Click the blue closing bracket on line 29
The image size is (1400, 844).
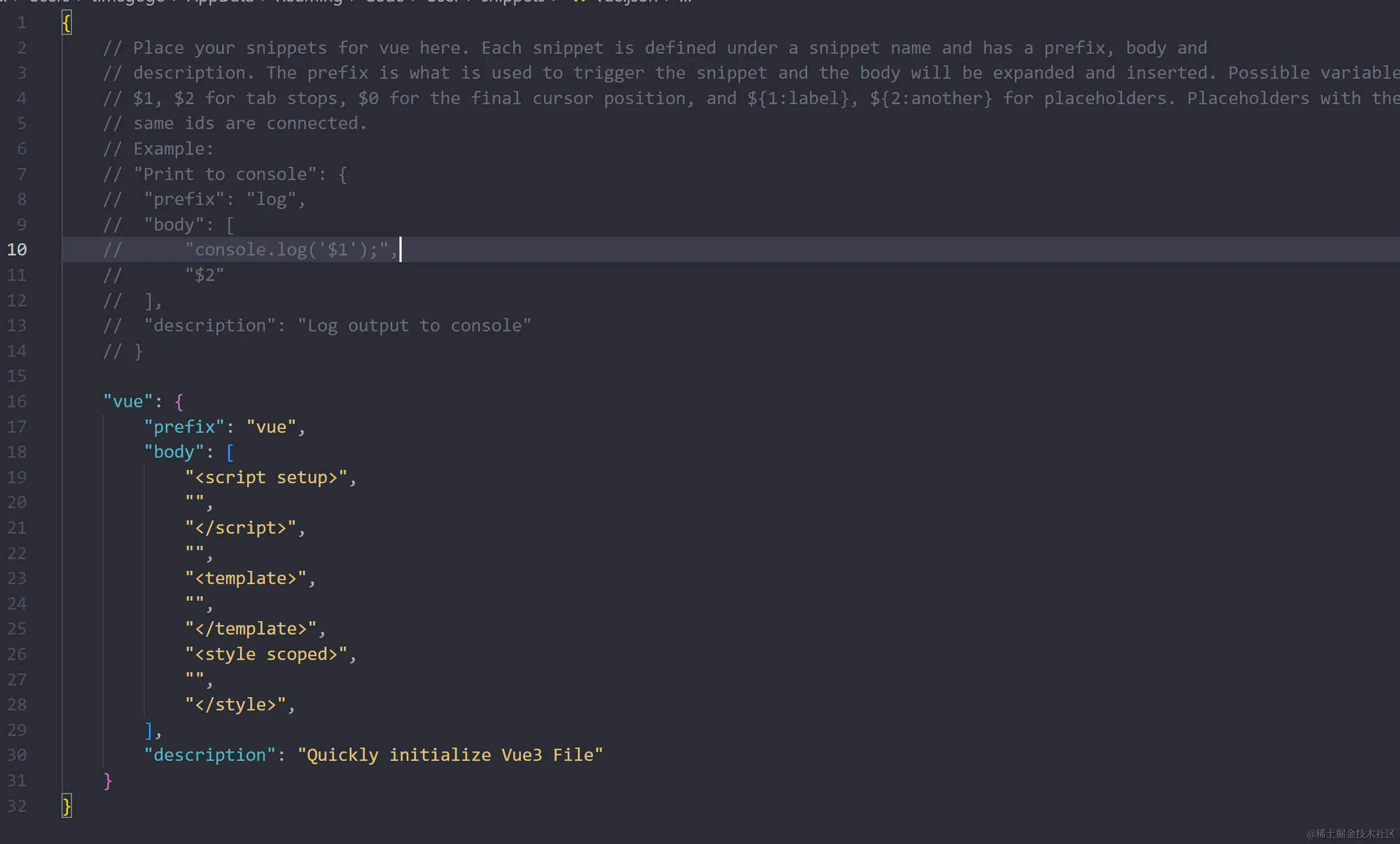(x=148, y=730)
